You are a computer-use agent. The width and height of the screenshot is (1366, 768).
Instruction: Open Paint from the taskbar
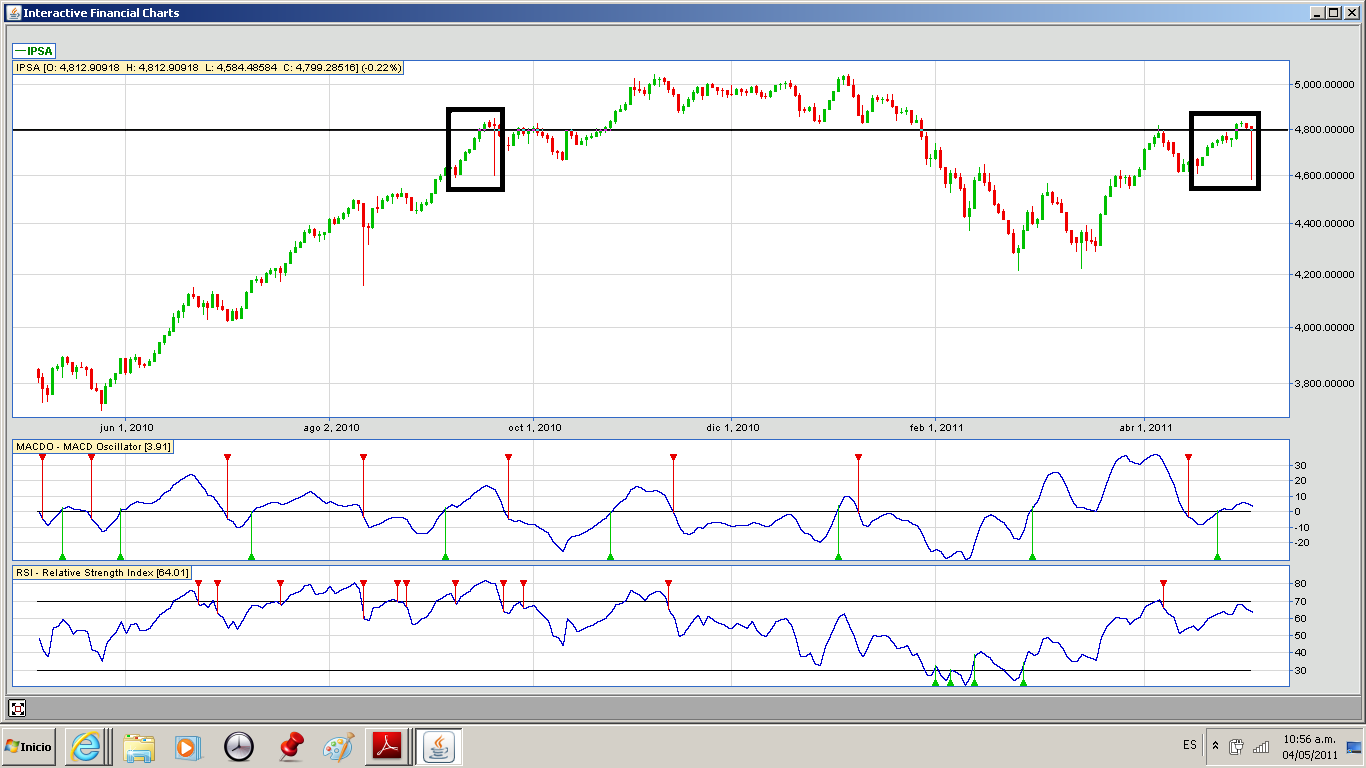[x=339, y=746]
